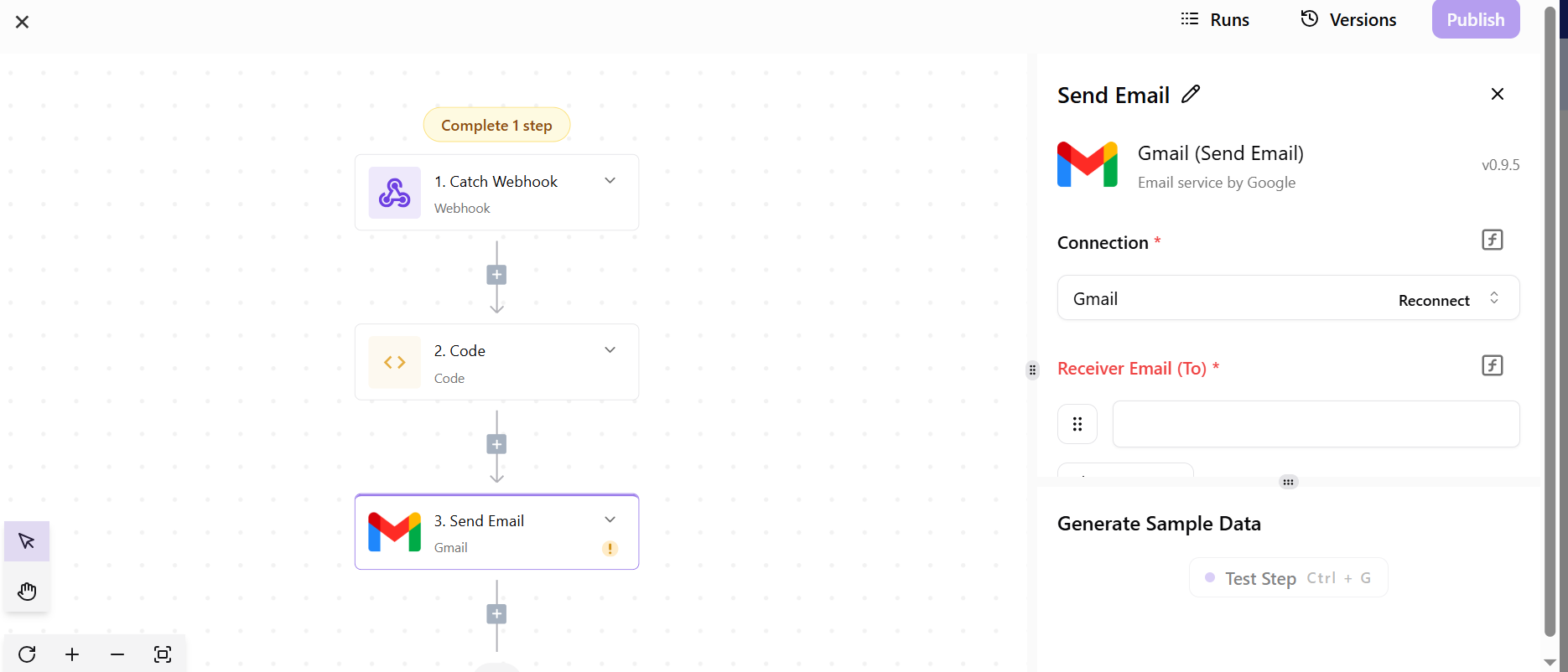
Task: Click the horizontal panel resize handle
Action: click(x=1288, y=482)
